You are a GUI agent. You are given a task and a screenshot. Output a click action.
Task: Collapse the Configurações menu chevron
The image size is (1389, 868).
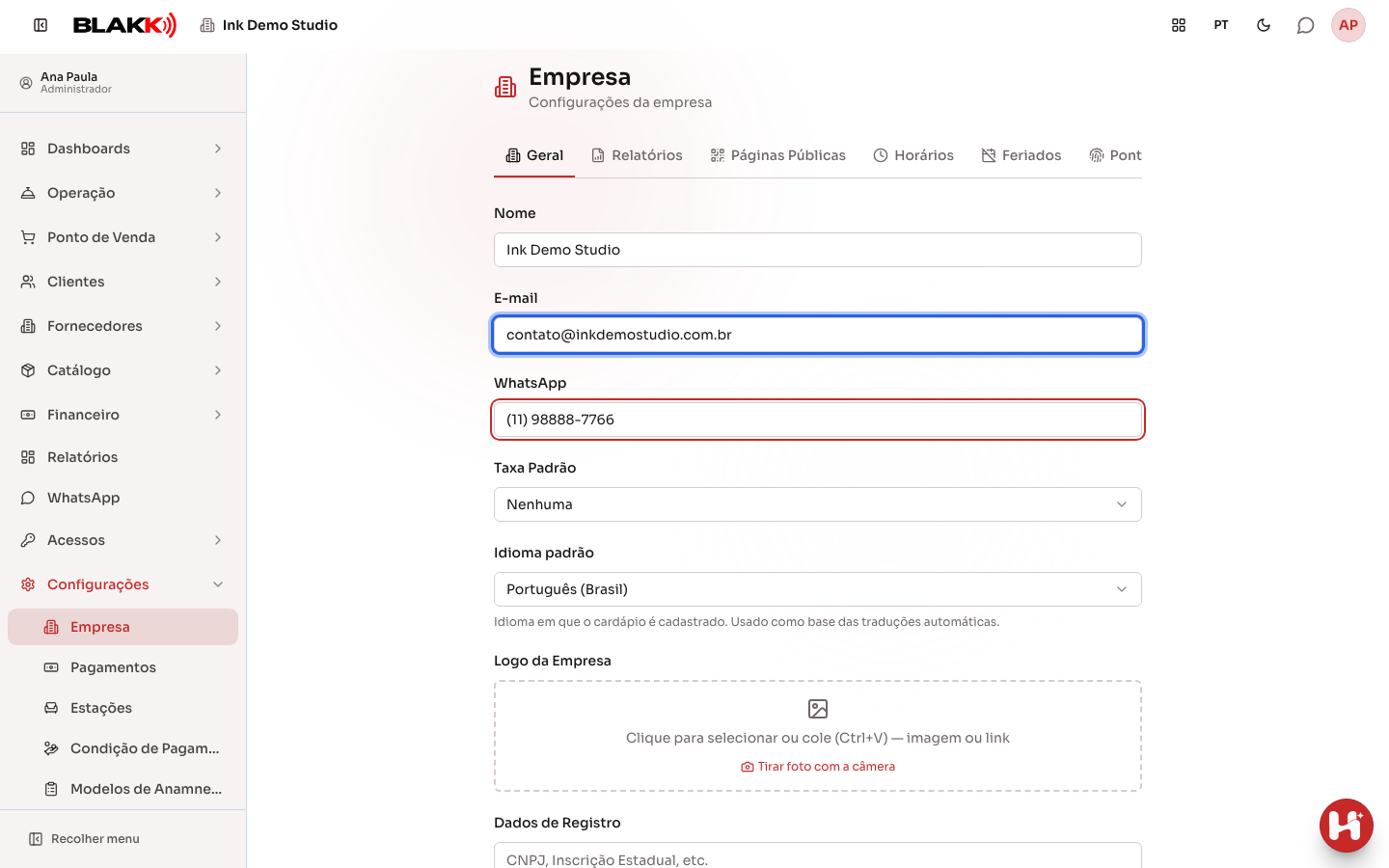coord(218,584)
